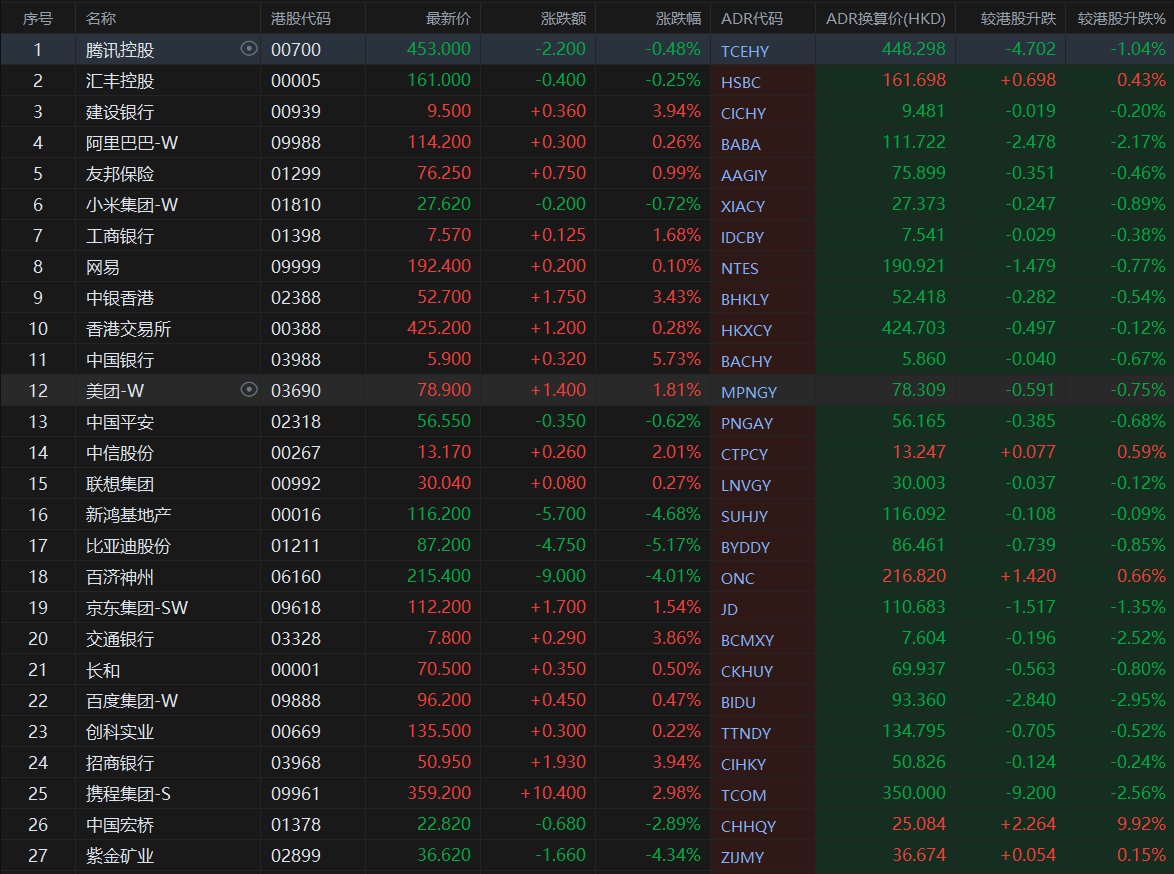
Task: Sort by 较港股升跌 column header
Action: point(1018,18)
